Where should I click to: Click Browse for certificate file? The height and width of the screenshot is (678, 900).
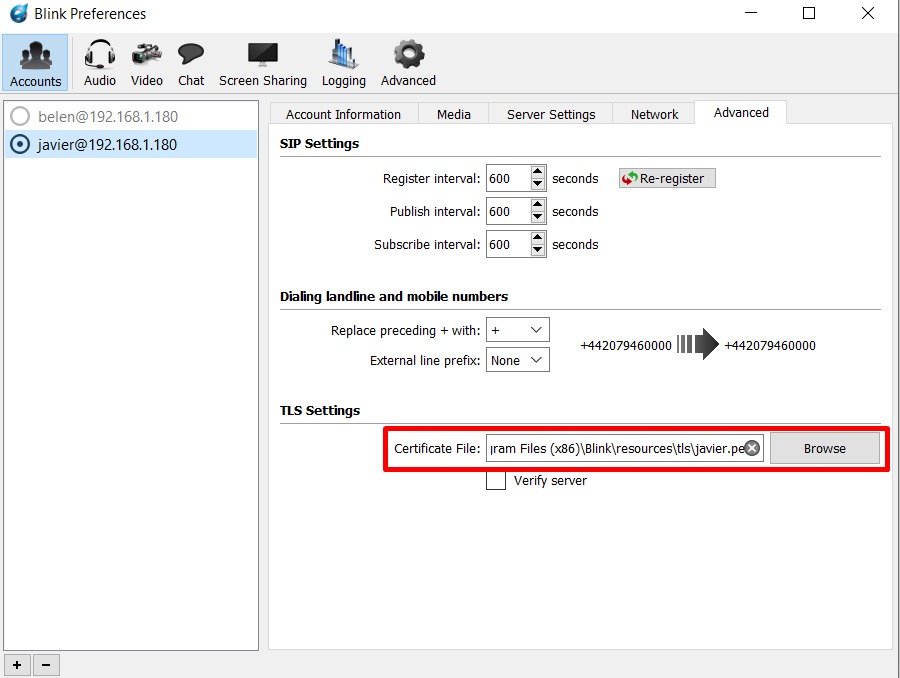(x=825, y=448)
